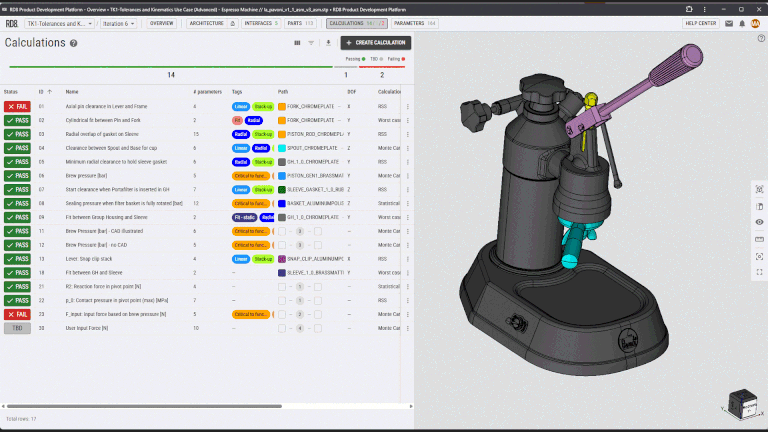Click the orange swatch for FORK_CHROMEPLATE in row 01
This screenshot has height=432, width=768.
[x=282, y=106]
